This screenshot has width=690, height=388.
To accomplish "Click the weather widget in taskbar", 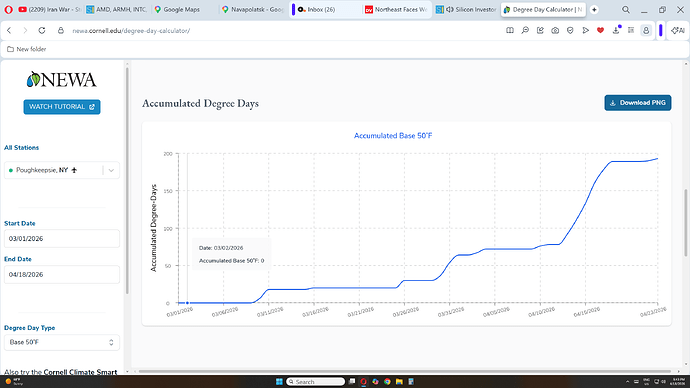I will pos(13,381).
